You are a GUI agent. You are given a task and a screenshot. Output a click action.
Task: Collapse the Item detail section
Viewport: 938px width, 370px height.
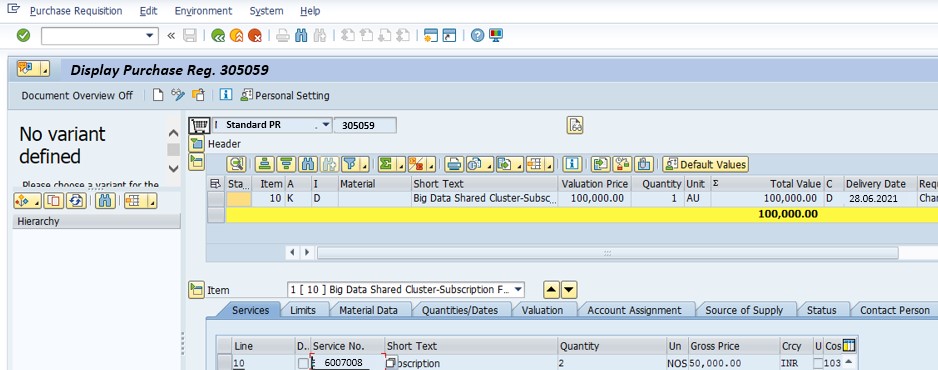[x=196, y=290]
